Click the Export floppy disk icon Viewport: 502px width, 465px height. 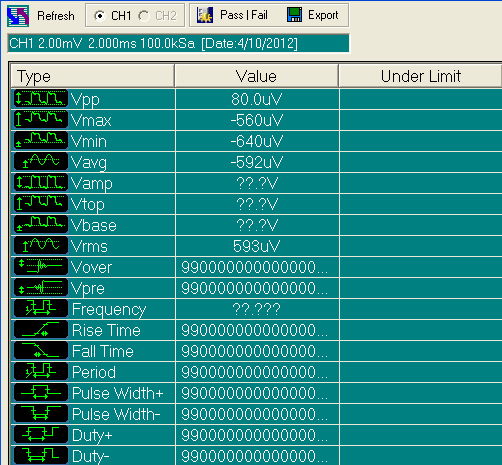pyautogui.click(x=294, y=15)
